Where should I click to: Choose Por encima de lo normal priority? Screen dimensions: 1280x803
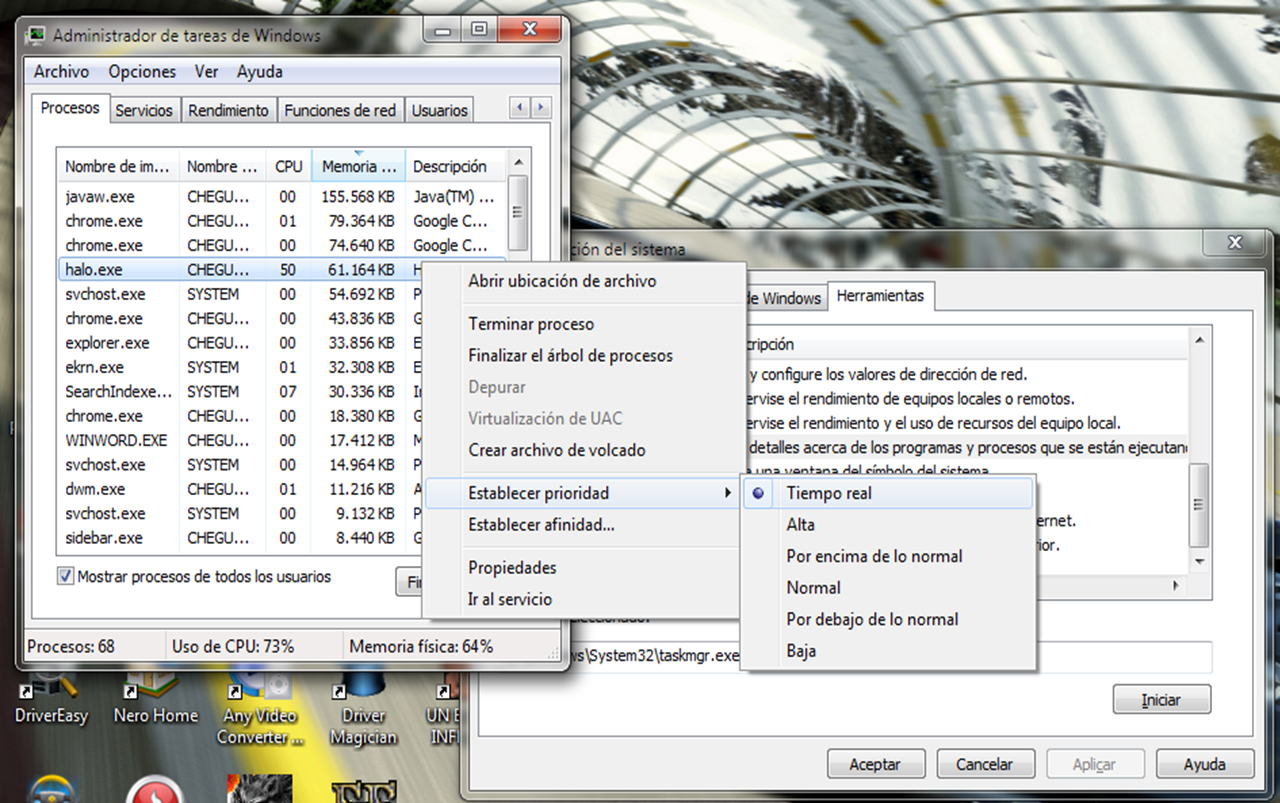(x=887, y=556)
